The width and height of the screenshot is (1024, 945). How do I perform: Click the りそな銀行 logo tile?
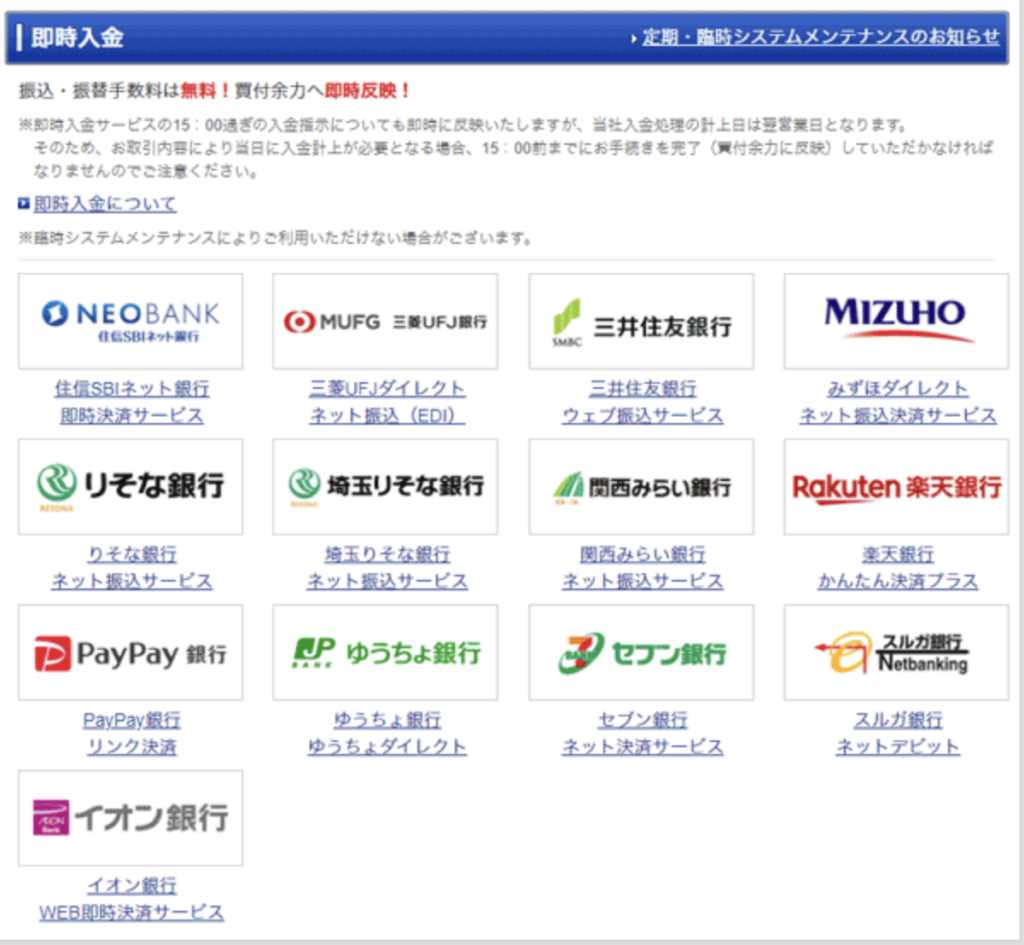coord(131,487)
